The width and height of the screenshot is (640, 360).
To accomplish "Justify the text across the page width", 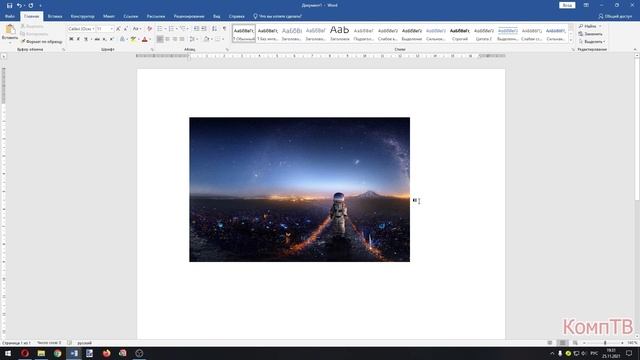I will point(182,39).
